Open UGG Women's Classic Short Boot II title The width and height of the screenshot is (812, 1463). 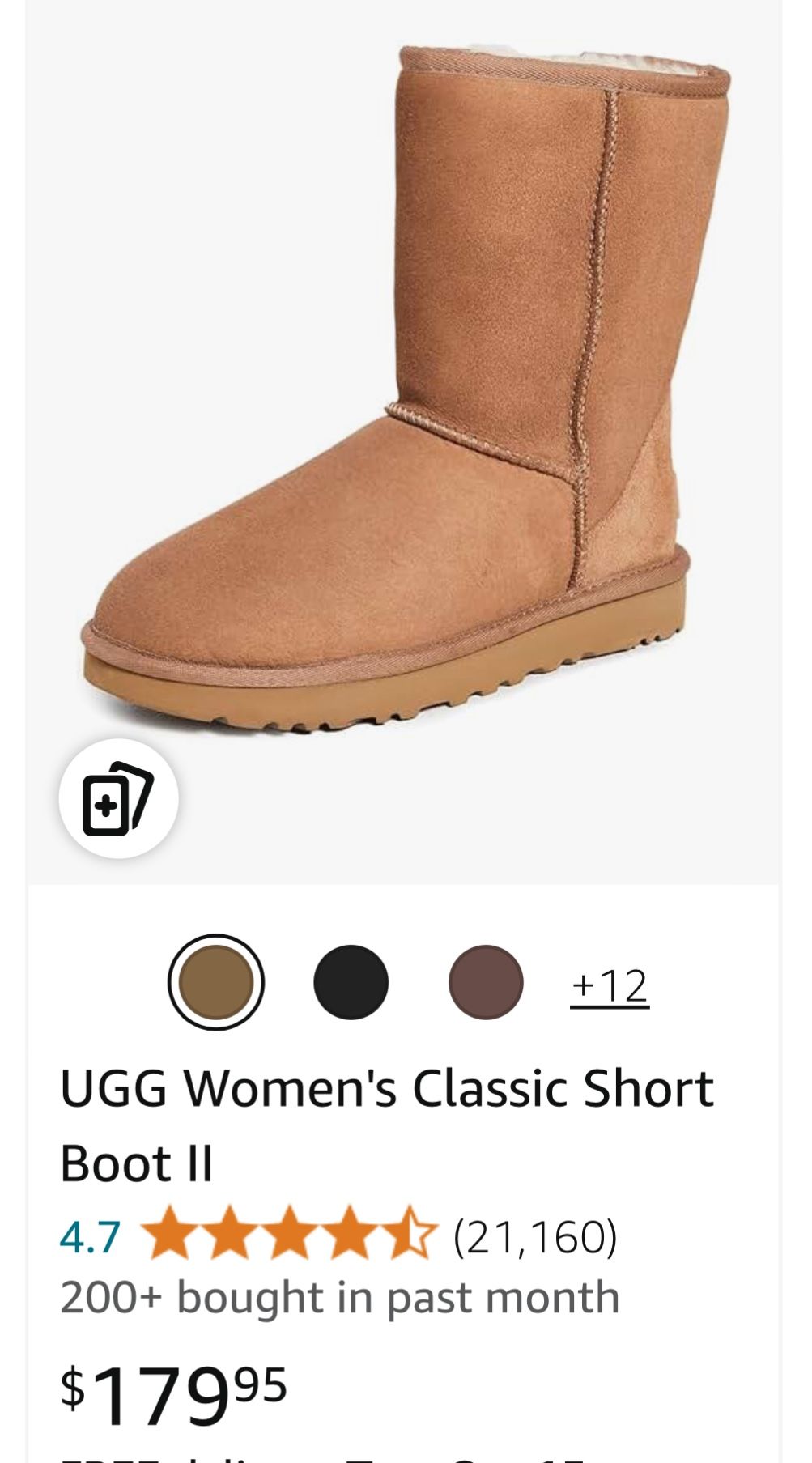(387, 1125)
